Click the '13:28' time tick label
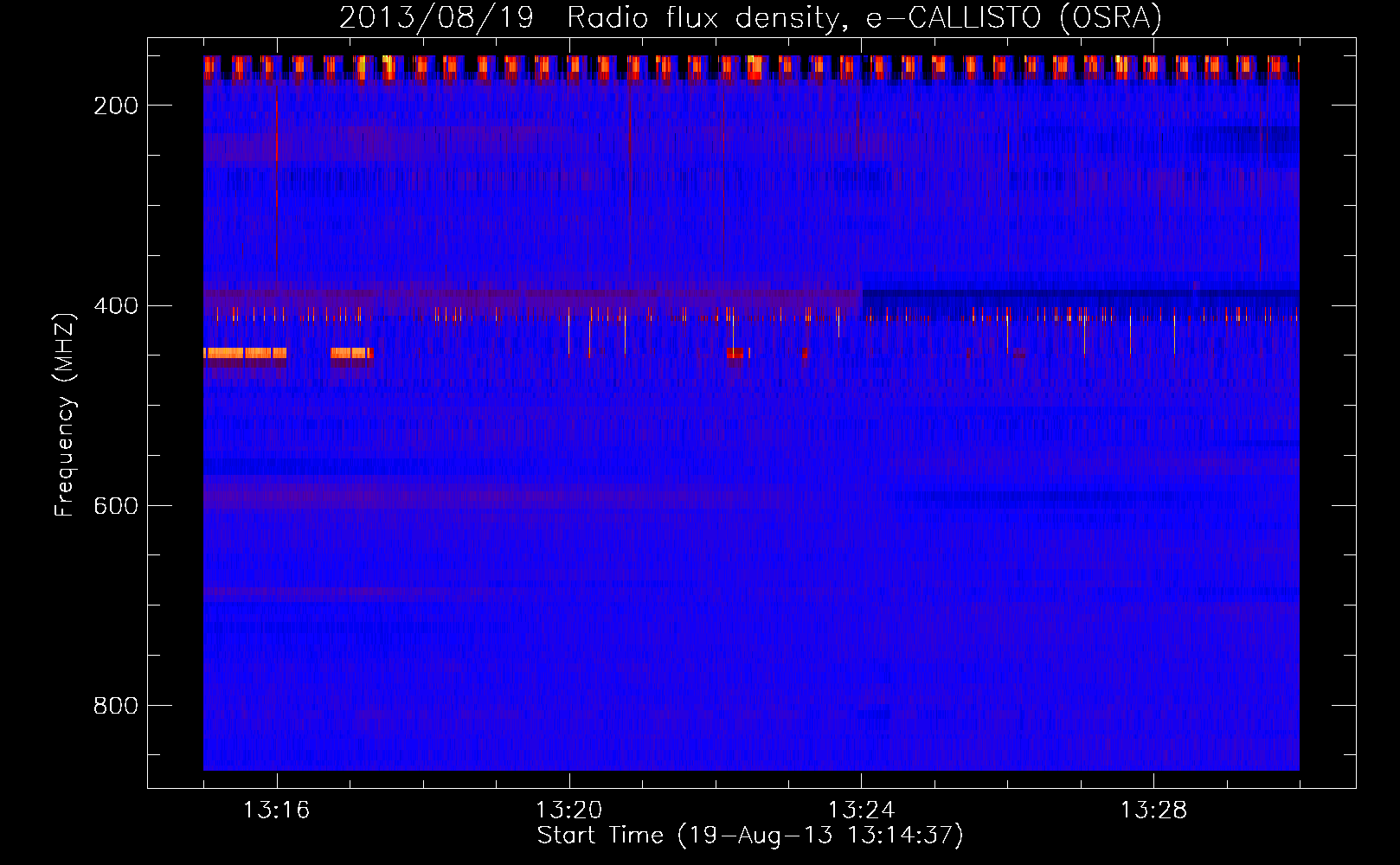Screen dimensions: 1400x865 click(1154, 811)
